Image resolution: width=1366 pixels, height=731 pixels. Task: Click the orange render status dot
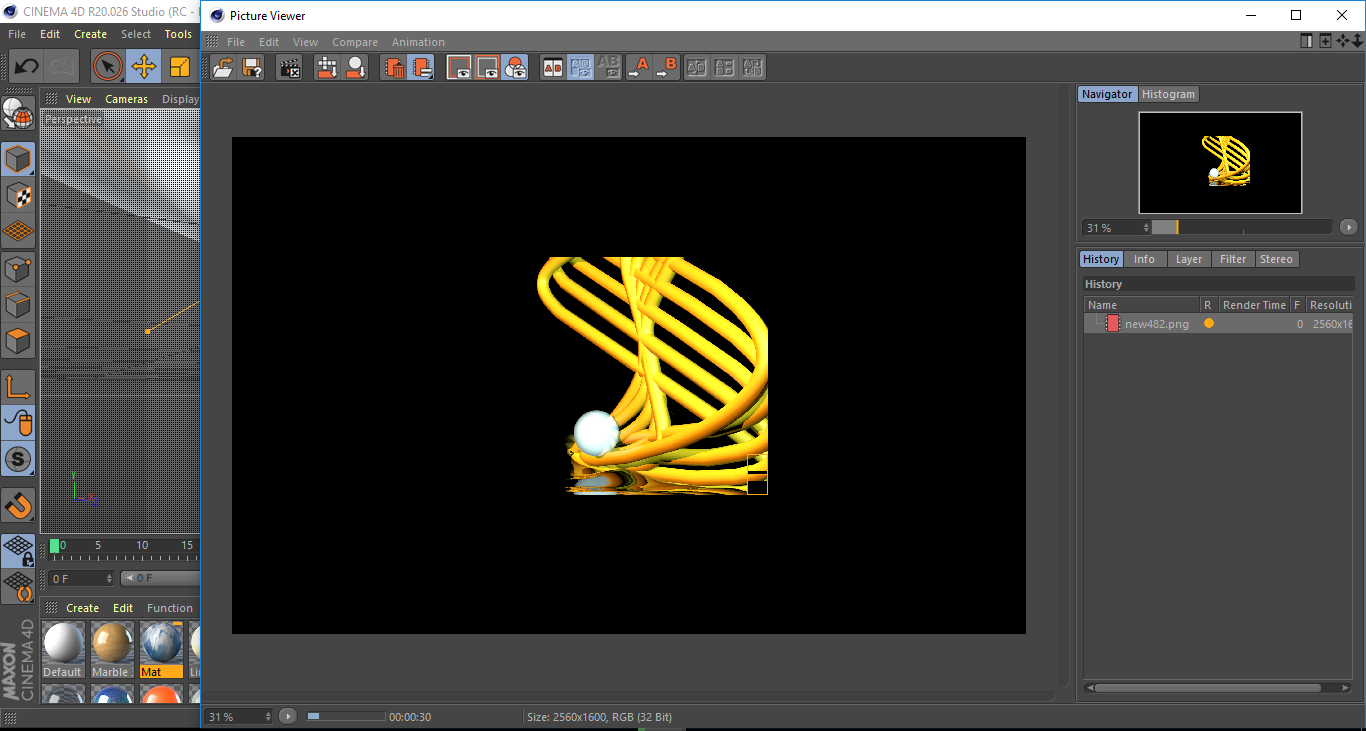(x=1209, y=324)
